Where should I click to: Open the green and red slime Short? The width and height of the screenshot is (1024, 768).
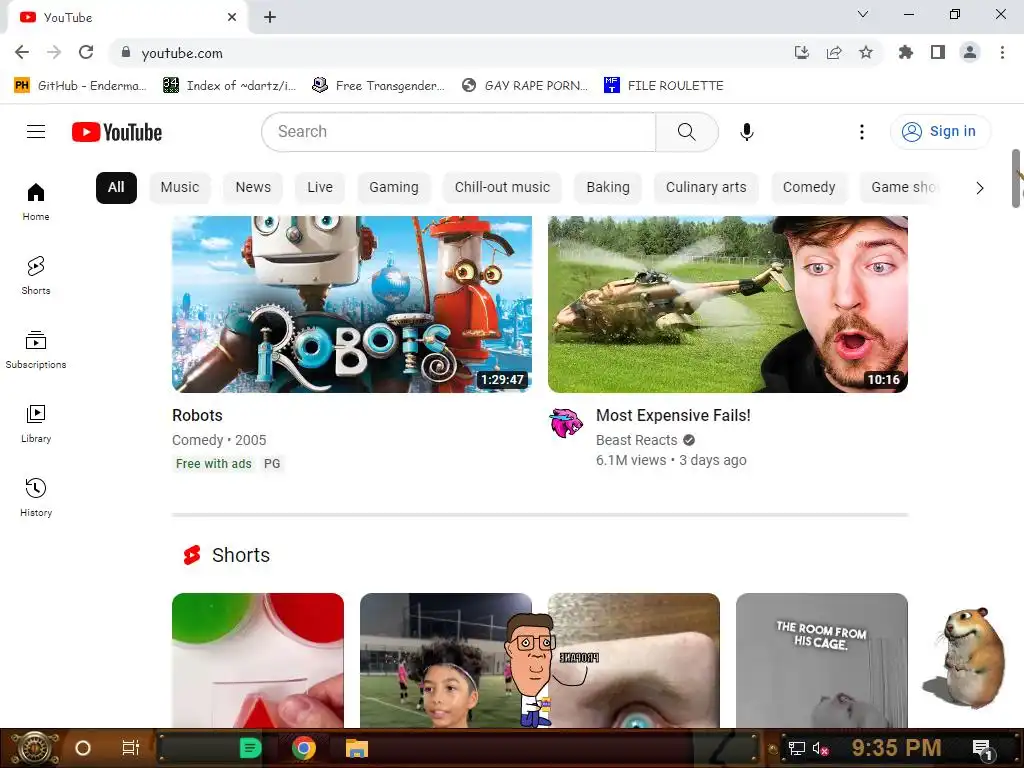258,660
